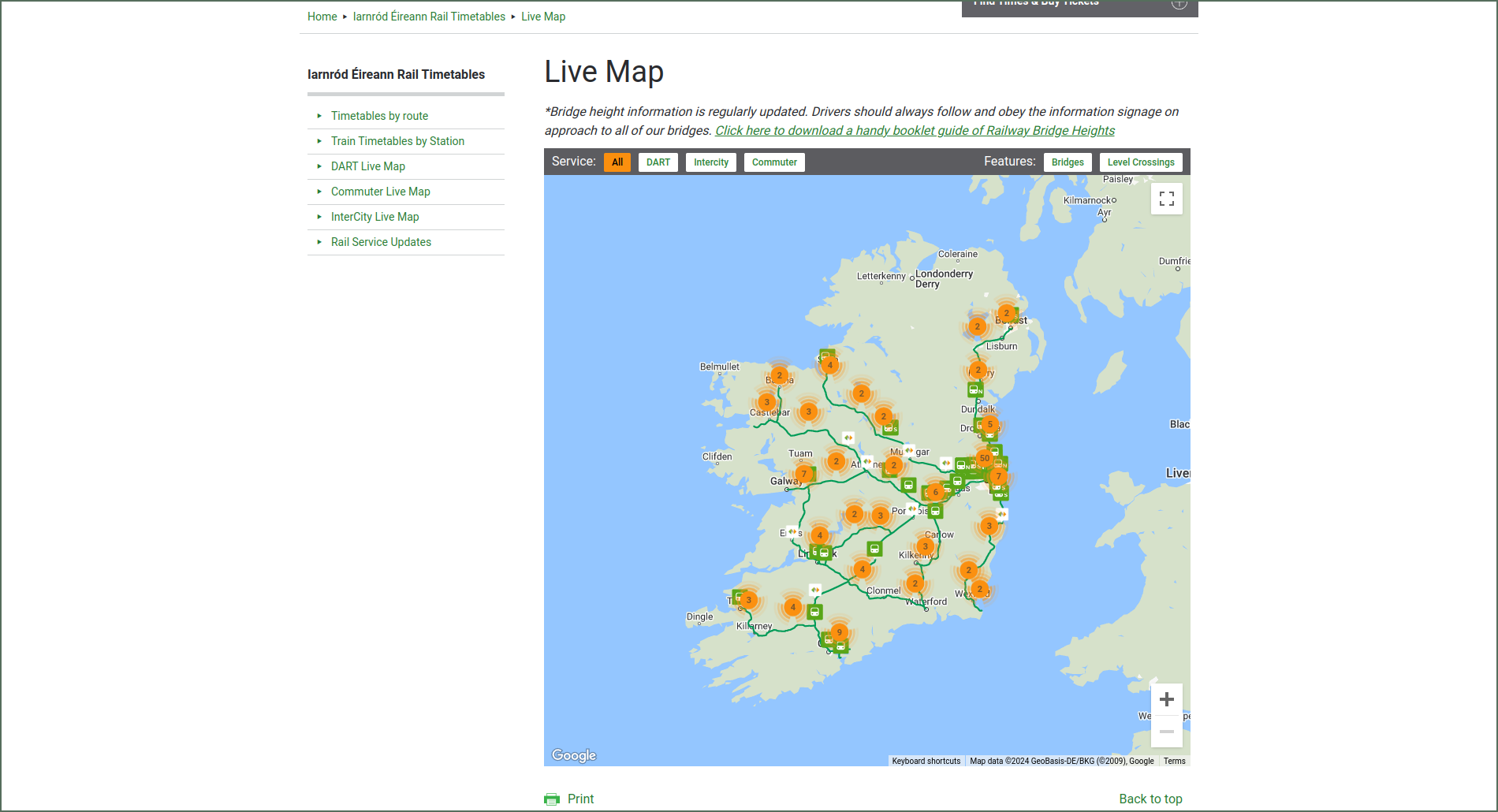Go to DART Live Map
The width and height of the screenshot is (1498, 812).
point(368,166)
